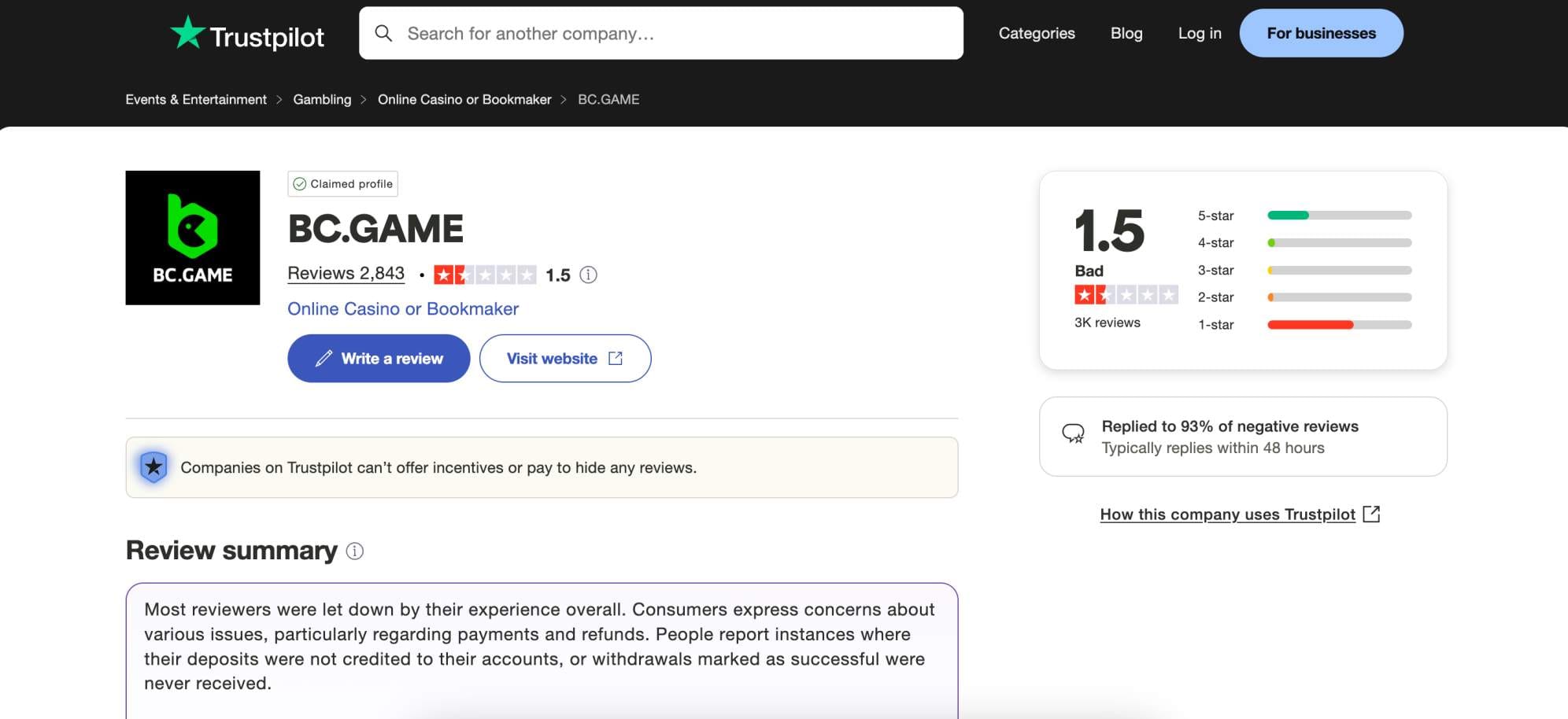Click the speech bubble reply icon
1568x719 pixels.
[1073, 433]
